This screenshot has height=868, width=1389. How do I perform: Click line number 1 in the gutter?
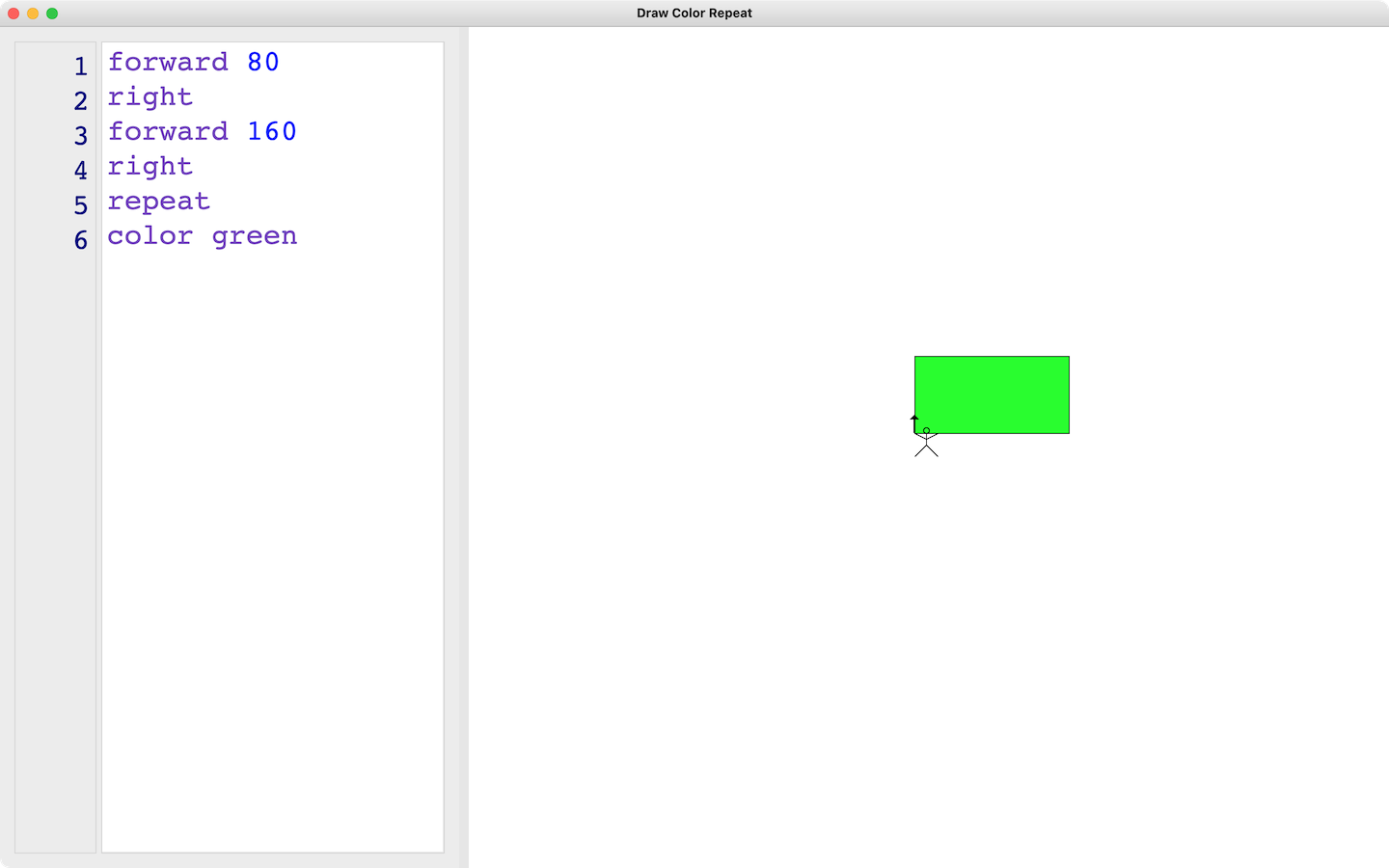(x=81, y=67)
